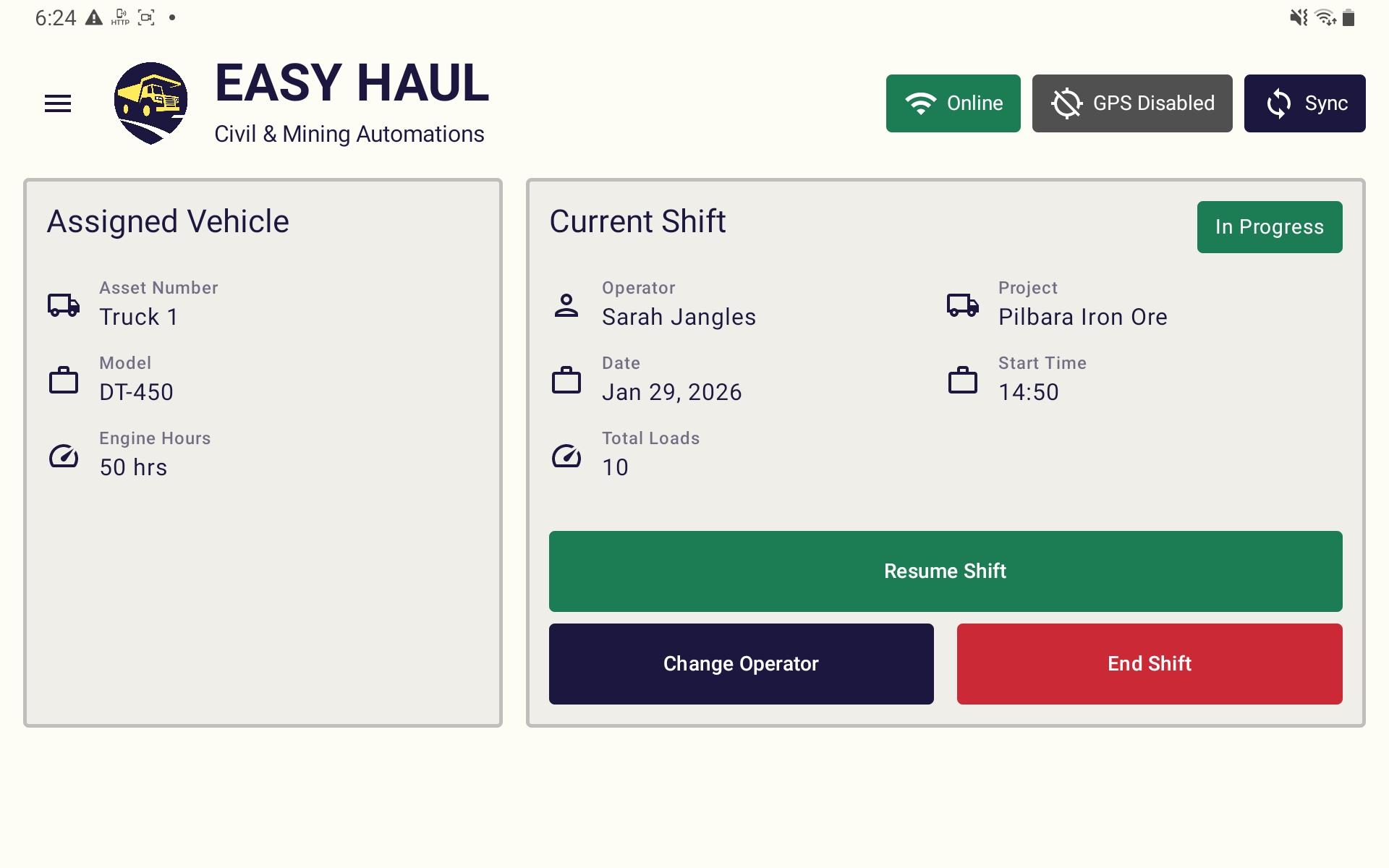Click the circular arrows icon on Sync button
1389x868 pixels.
(1278, 103)
